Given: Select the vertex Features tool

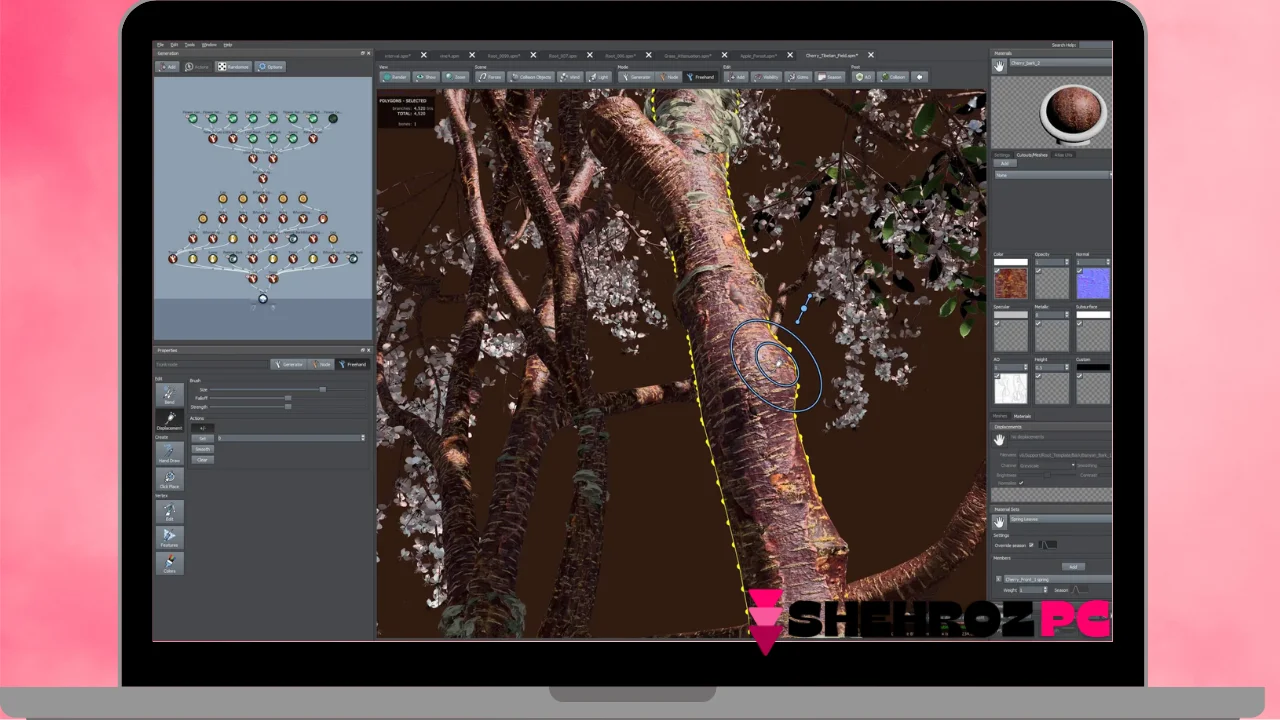Looking at the screenshot, I should coord(170,537).
